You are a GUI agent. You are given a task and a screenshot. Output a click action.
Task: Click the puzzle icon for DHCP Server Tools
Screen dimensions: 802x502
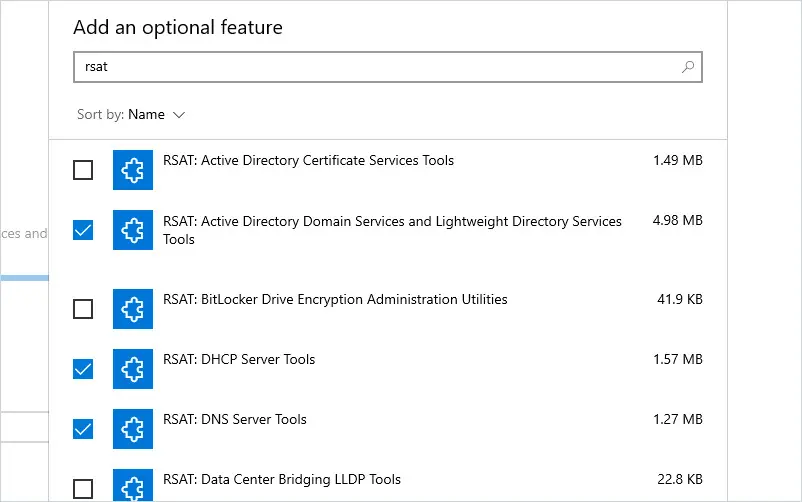(x=133, y=369)
